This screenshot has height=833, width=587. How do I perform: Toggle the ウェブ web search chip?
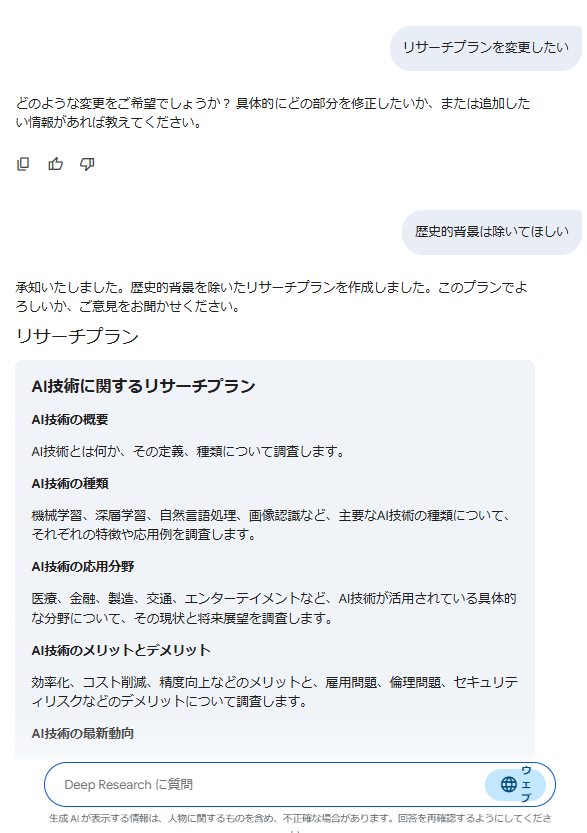(515, 784)
